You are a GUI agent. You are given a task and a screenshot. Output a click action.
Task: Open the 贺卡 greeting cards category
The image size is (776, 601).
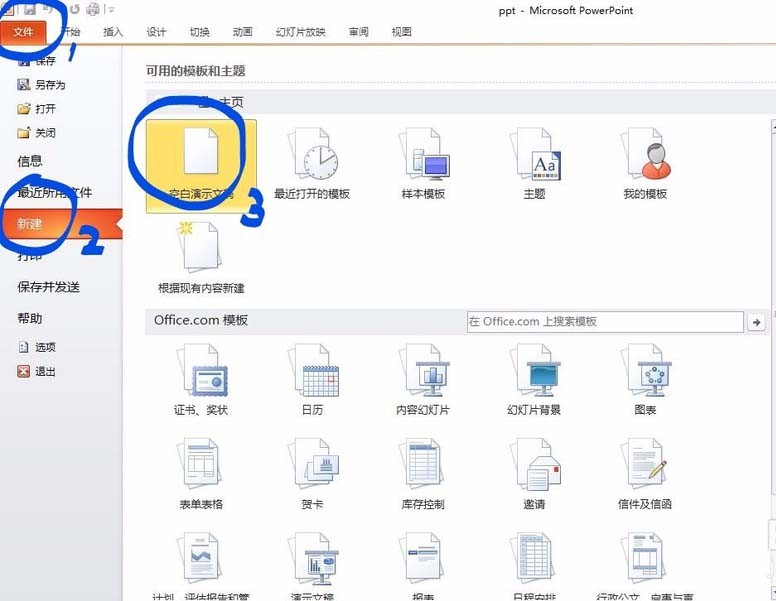tap(312, 474)
